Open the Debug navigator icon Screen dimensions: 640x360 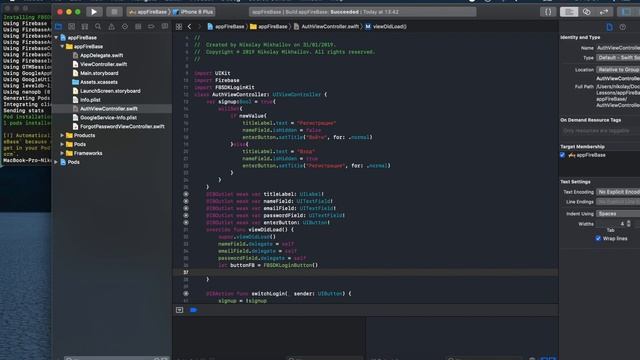point(138,27)
